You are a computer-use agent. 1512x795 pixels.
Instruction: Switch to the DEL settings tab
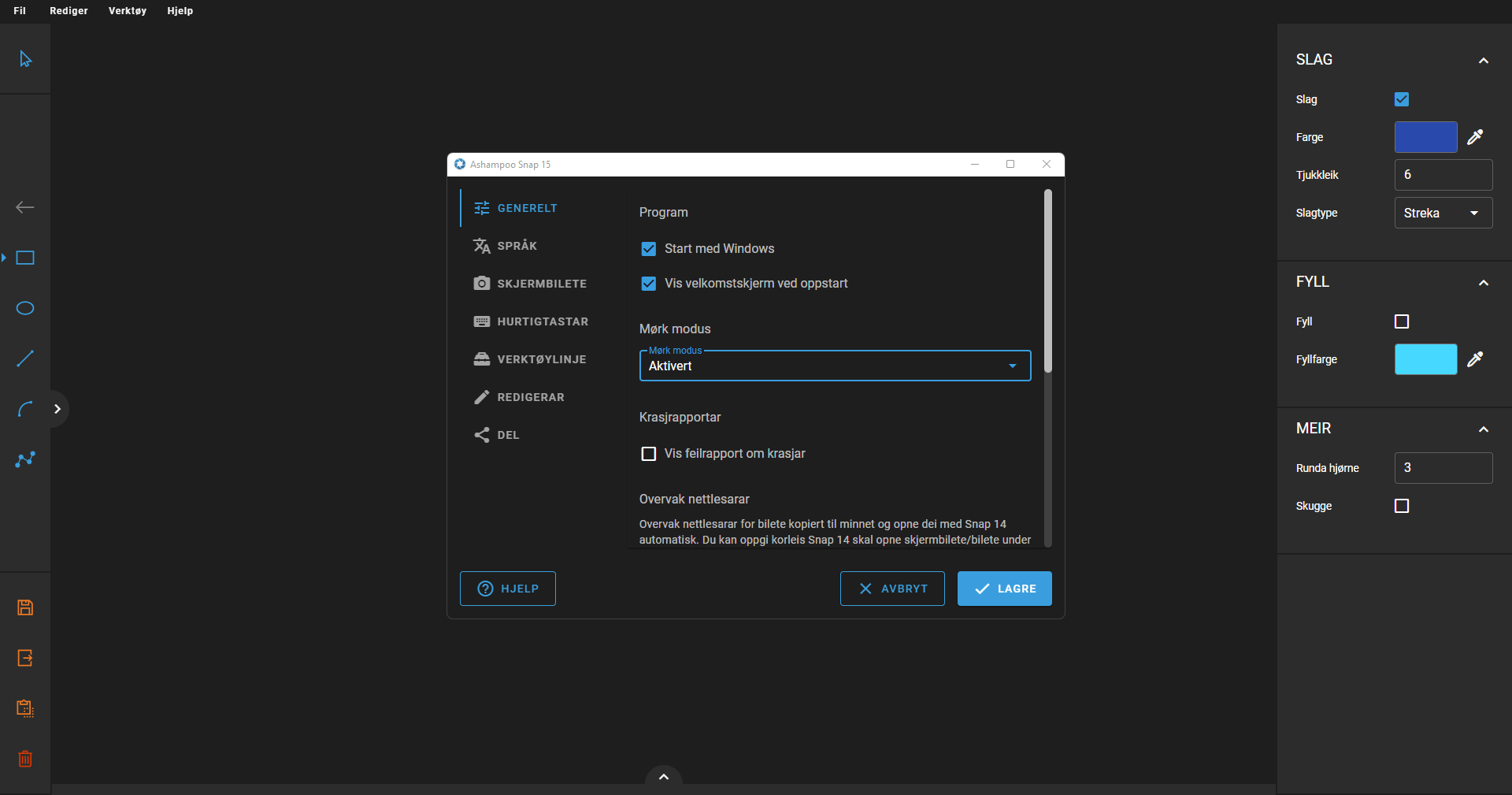(539, 435)
